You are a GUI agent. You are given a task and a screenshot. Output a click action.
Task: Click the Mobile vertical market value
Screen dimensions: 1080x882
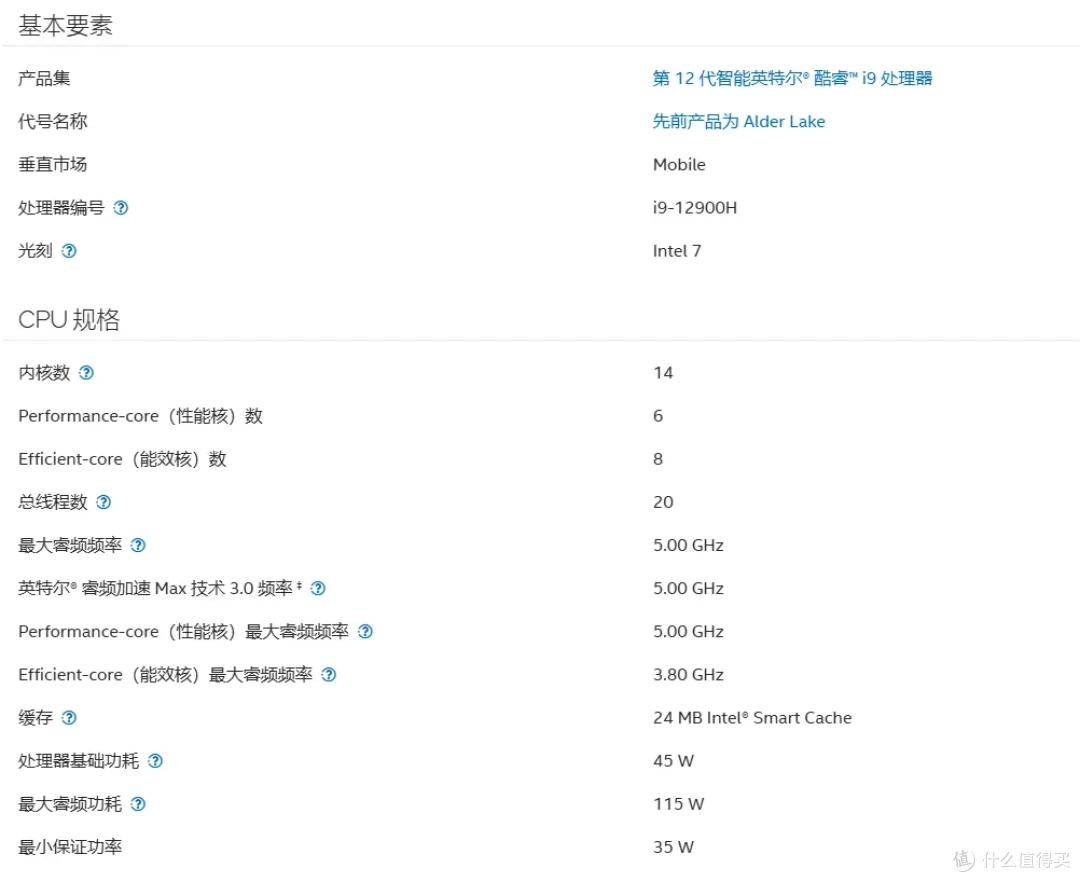[678, 165]
